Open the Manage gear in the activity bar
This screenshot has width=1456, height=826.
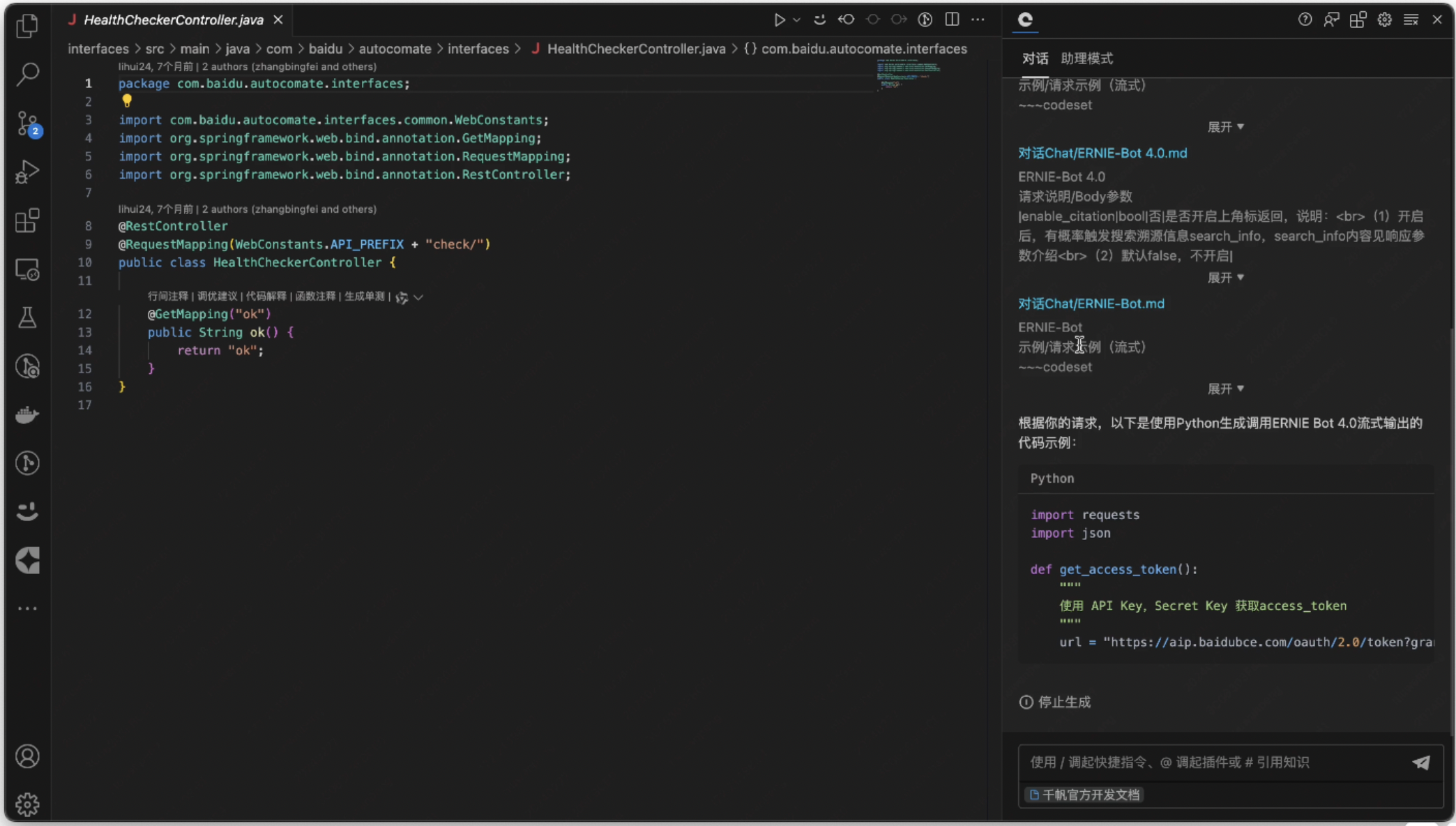click(27, 804)
